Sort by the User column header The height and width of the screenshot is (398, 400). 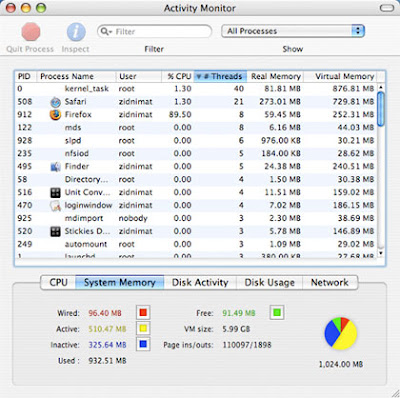[x=139, y=76]
